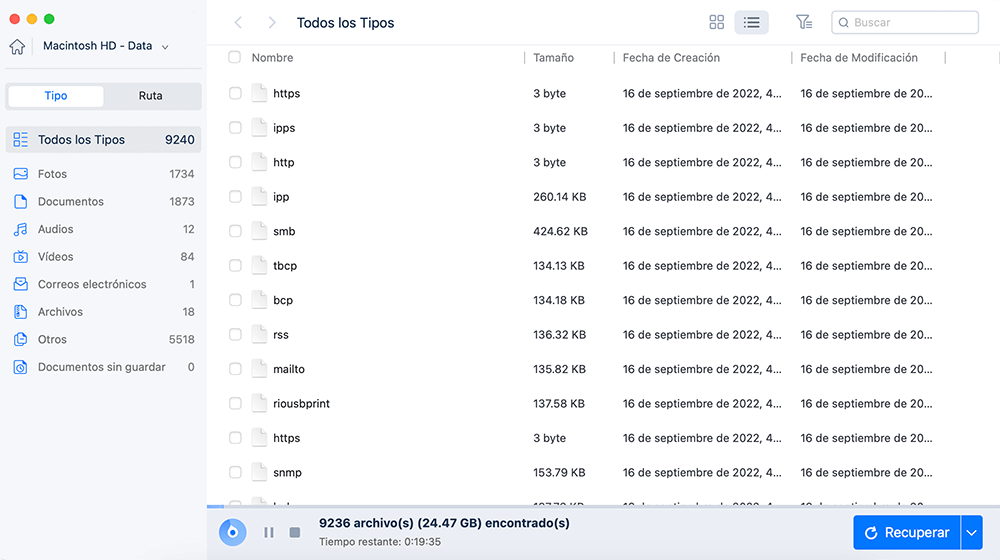The image size is (1000, 560).
Task: Click the ipps file icon
Action: coord(259,128)
